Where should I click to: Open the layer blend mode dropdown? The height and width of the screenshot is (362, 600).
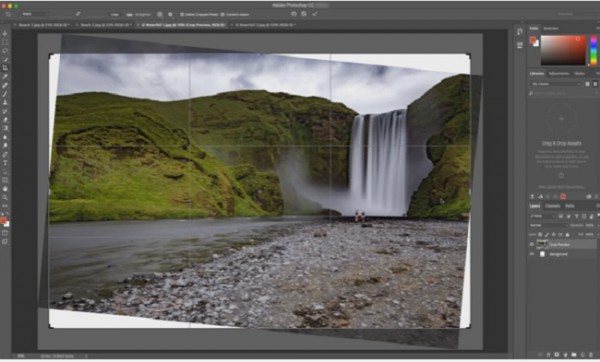click(x=542, y=225)
